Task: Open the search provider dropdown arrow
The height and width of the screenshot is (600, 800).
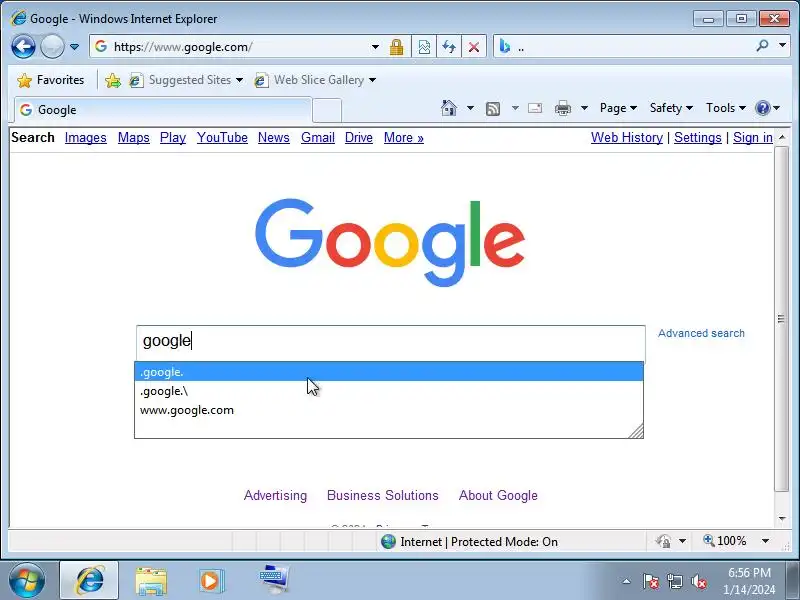Action: (782, 45)
